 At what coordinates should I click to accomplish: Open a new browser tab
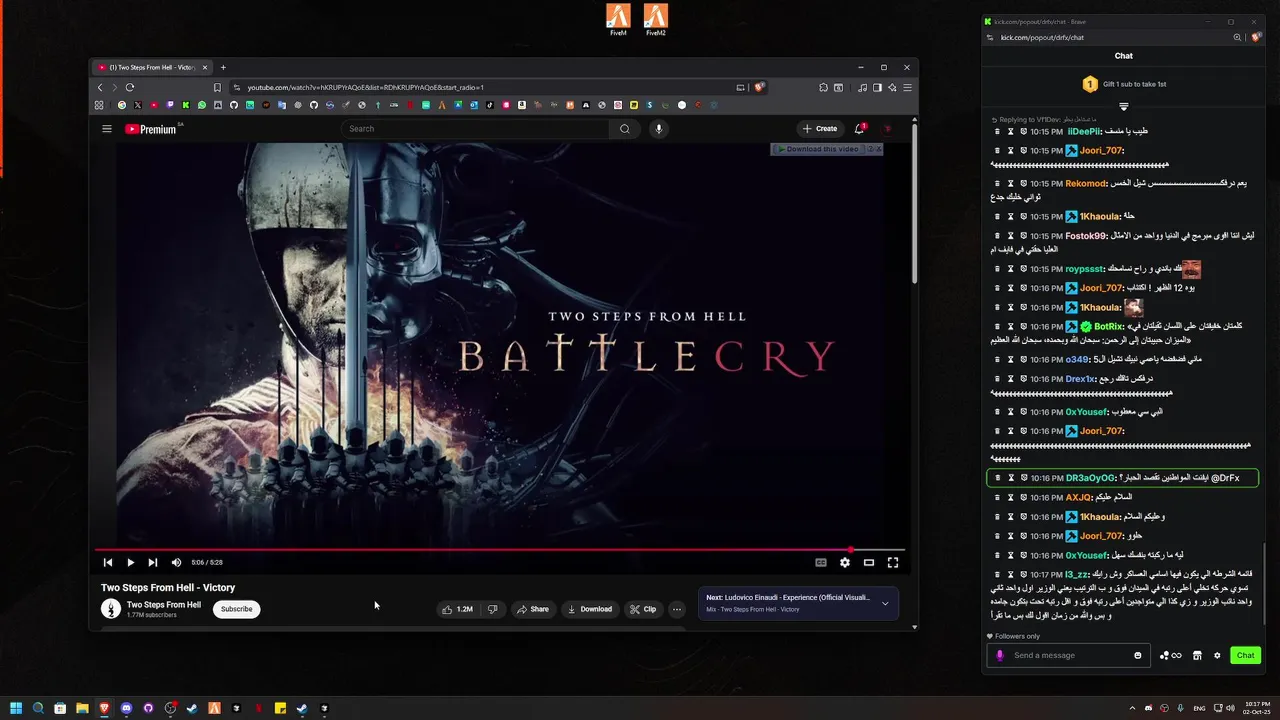[x=223, y=67]
